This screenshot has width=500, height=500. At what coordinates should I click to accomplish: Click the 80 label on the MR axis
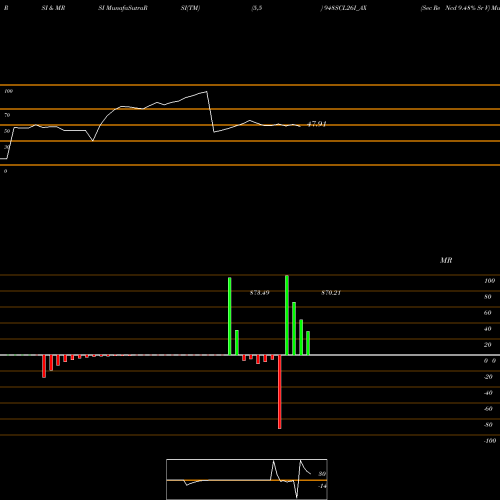[x=488, y=297]
